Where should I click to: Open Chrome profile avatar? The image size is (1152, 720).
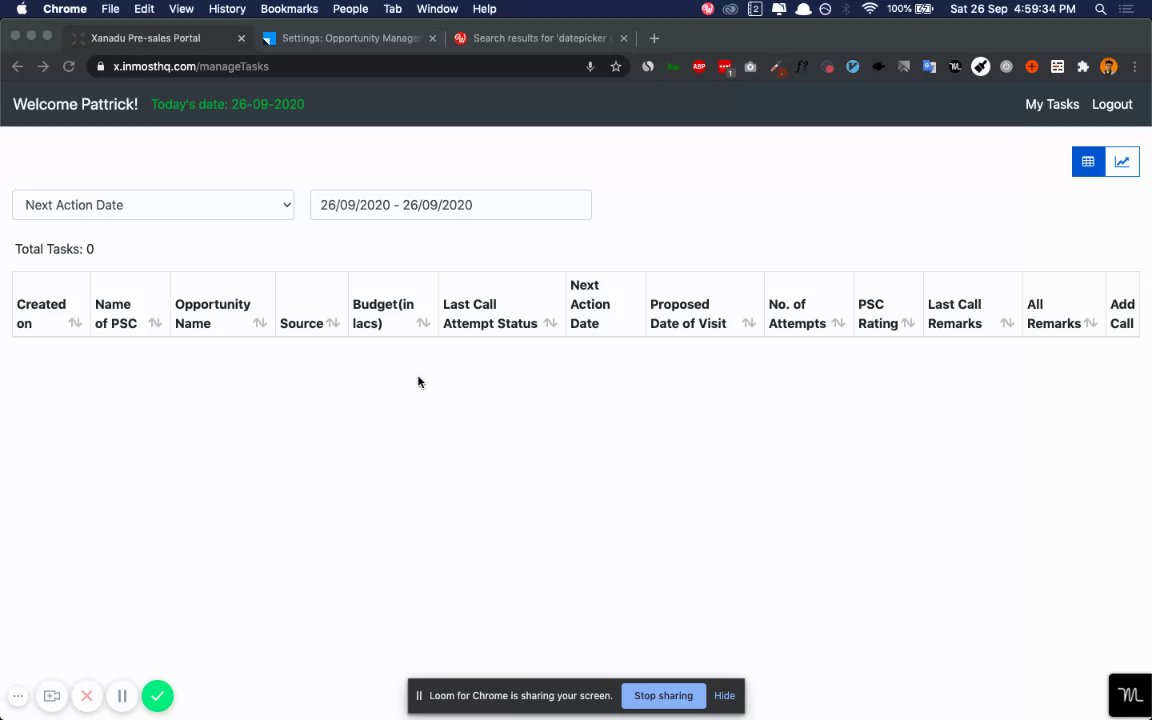pos(1109,66)
